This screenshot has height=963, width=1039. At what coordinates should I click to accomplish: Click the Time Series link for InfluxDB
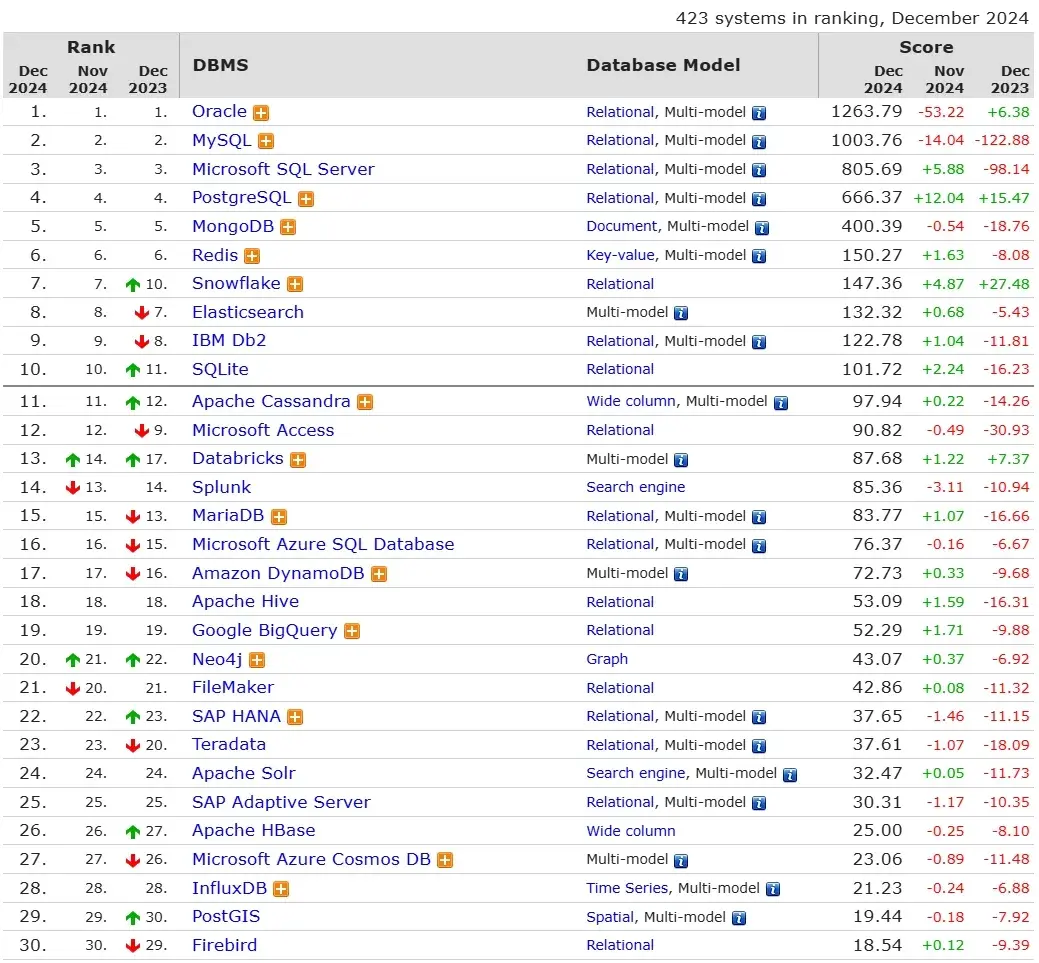click(x=627, y=888)
